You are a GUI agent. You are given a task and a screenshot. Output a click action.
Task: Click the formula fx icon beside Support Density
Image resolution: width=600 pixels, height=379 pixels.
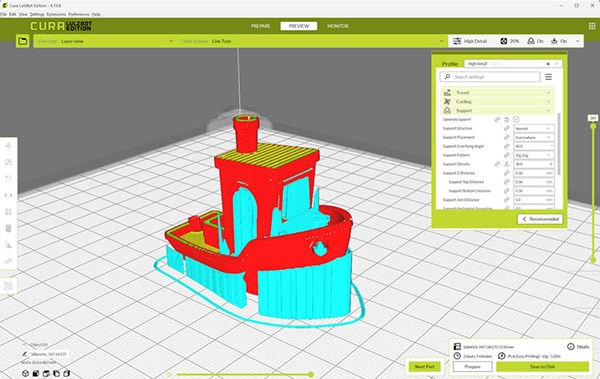507,164
